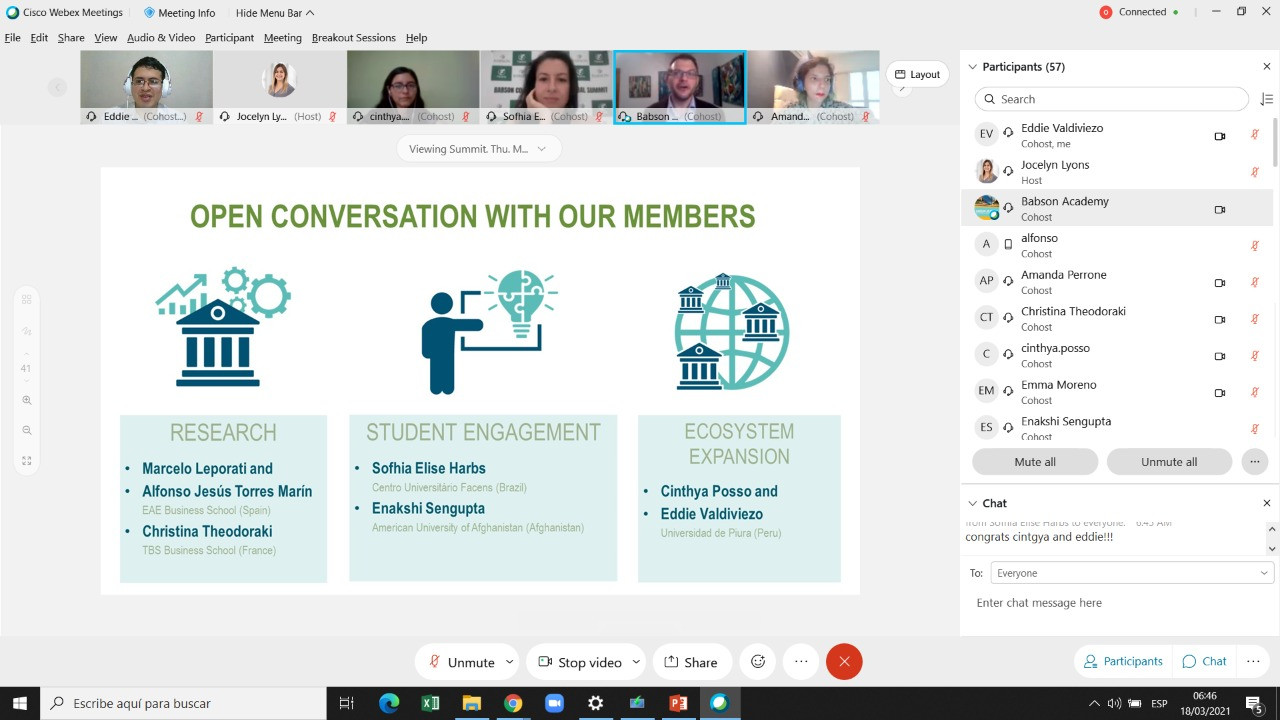Zoom in on shared content
Viewport: 1280px width, 720px height.
[x=27, y=400]
